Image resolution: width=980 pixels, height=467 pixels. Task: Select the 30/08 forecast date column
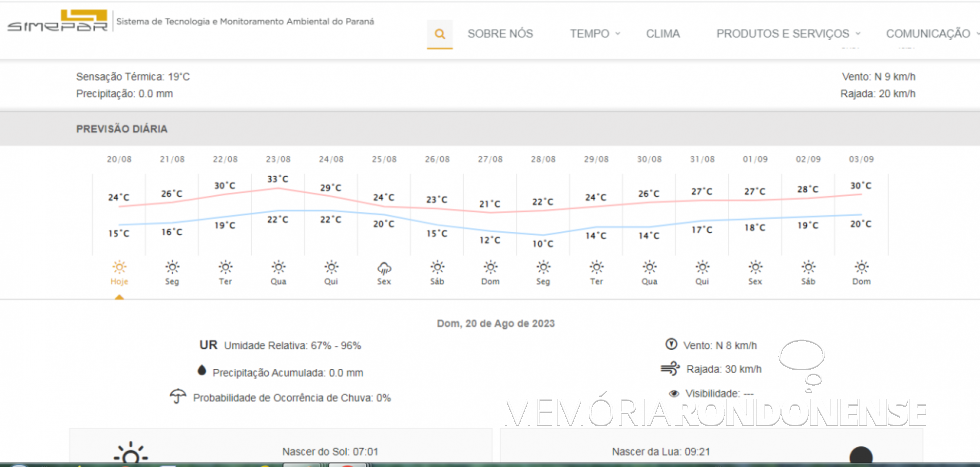649,159
